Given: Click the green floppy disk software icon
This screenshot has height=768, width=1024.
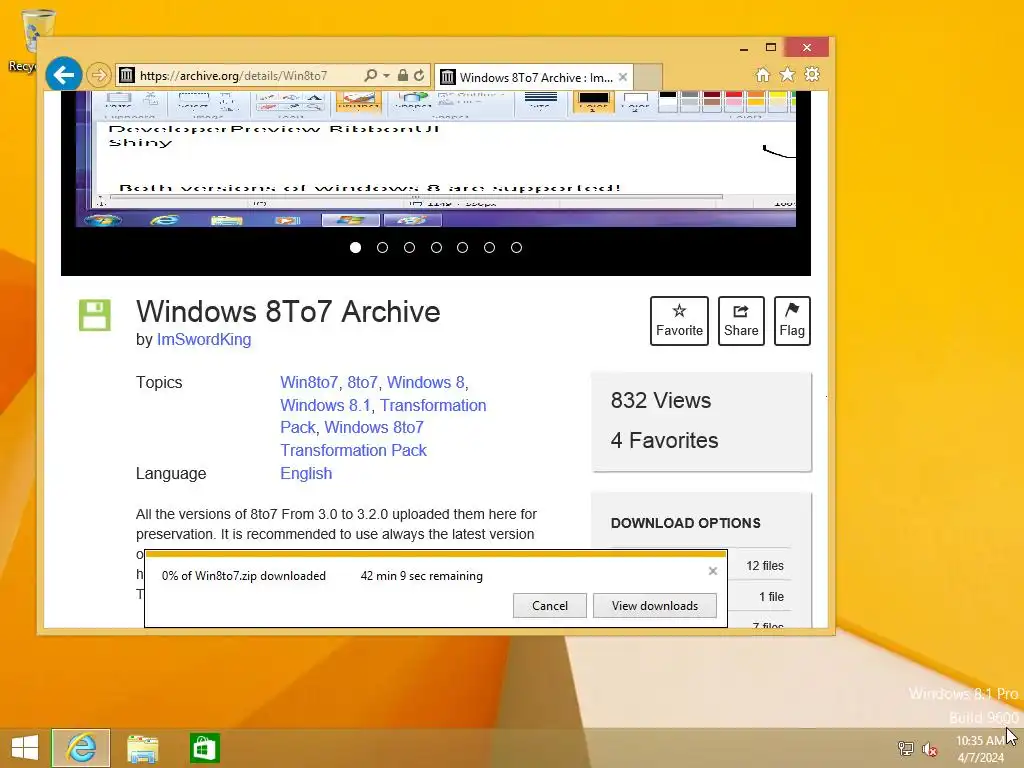Looking at the screenshot, I should pos(95,315).
